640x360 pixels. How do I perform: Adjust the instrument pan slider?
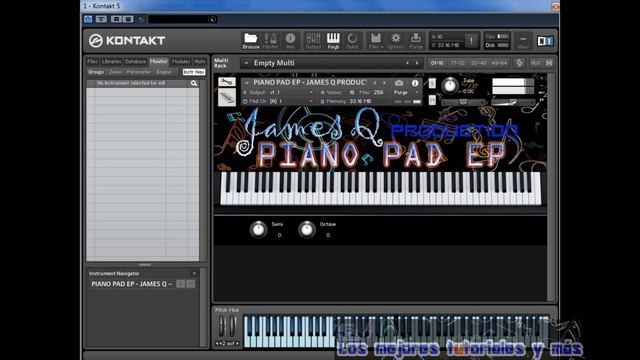point(463,102)
